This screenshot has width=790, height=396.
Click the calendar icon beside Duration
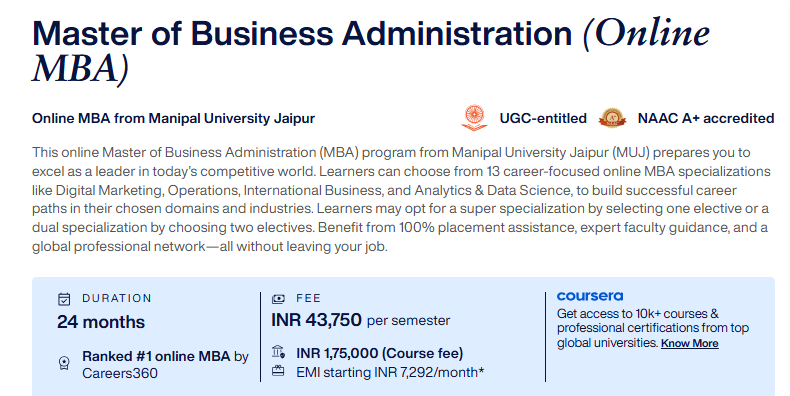(x=64, y=299)
